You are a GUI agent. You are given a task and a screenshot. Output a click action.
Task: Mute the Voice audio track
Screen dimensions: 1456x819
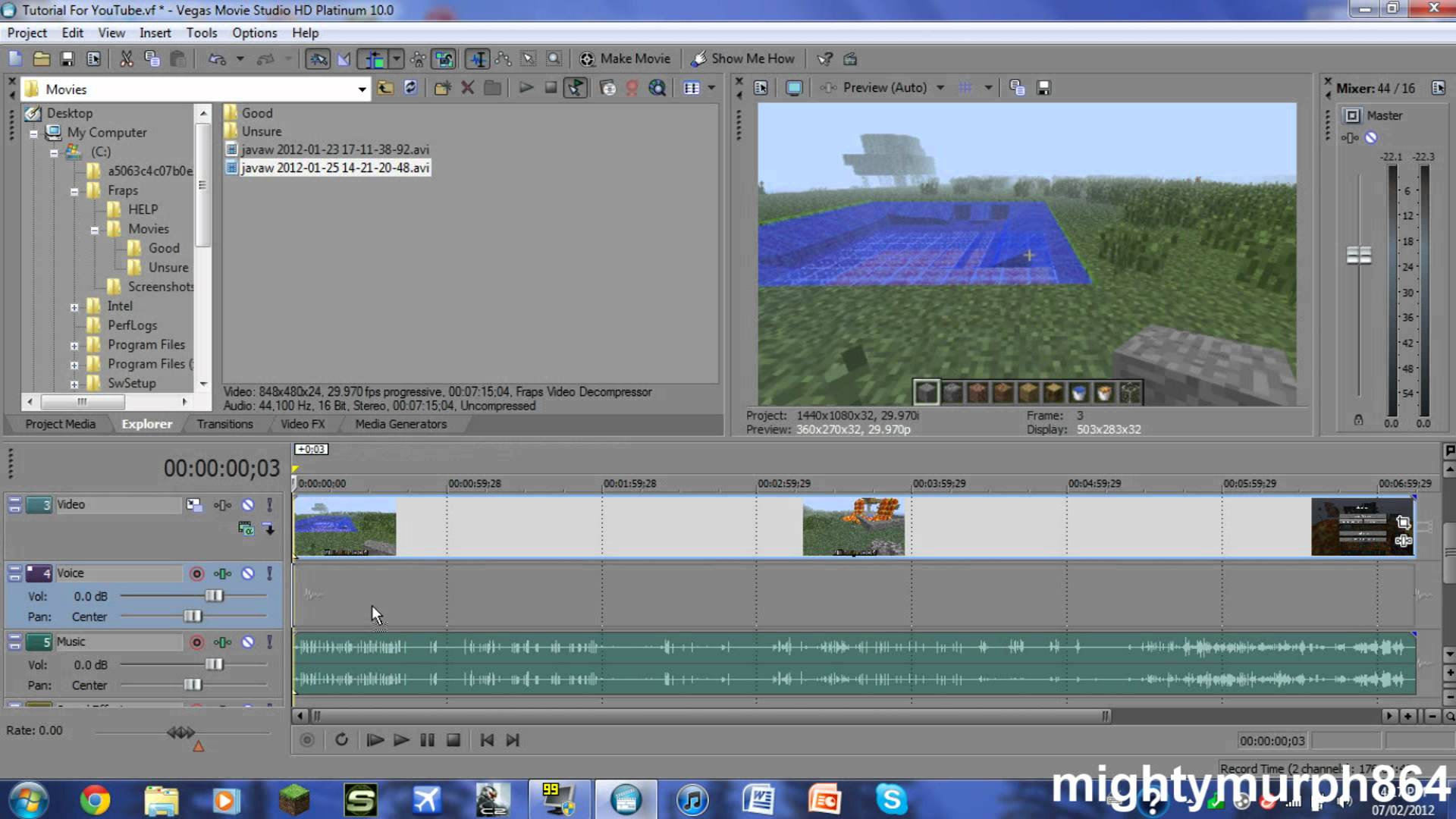tap(247, 573)
